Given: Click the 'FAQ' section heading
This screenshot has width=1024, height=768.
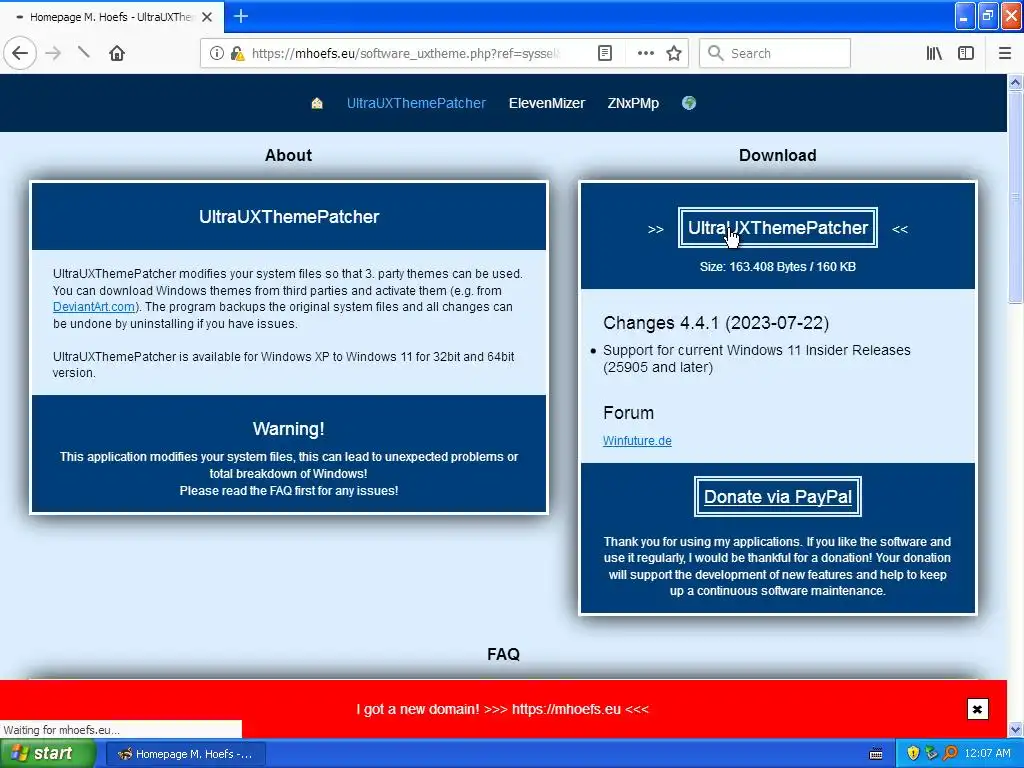Looking at the screenshot, I should click(x=504, y=654).
